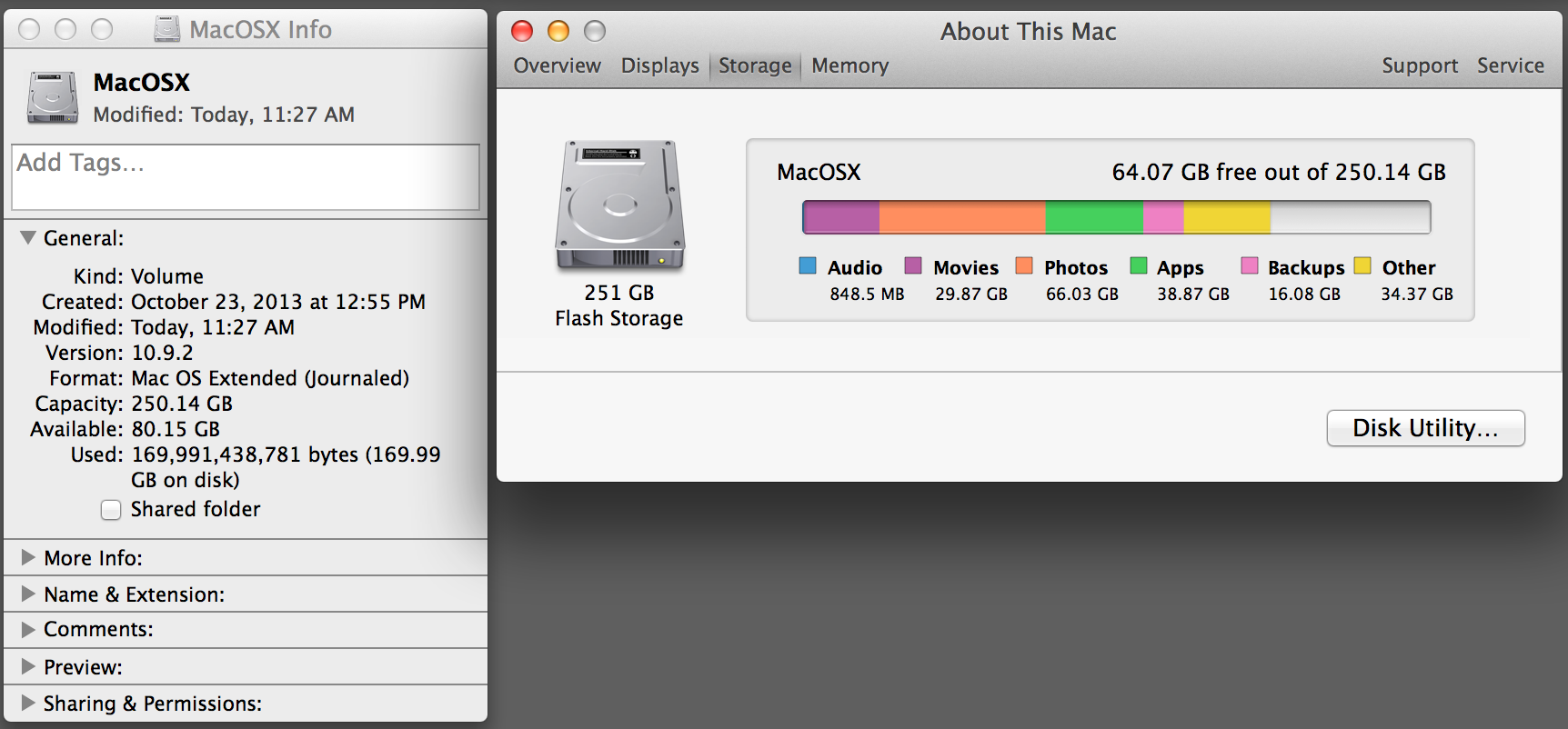The width and height of the screenshot is (1568, 729).
Task: Click the Other size 34.37 GB
Action: point(1417,294)
